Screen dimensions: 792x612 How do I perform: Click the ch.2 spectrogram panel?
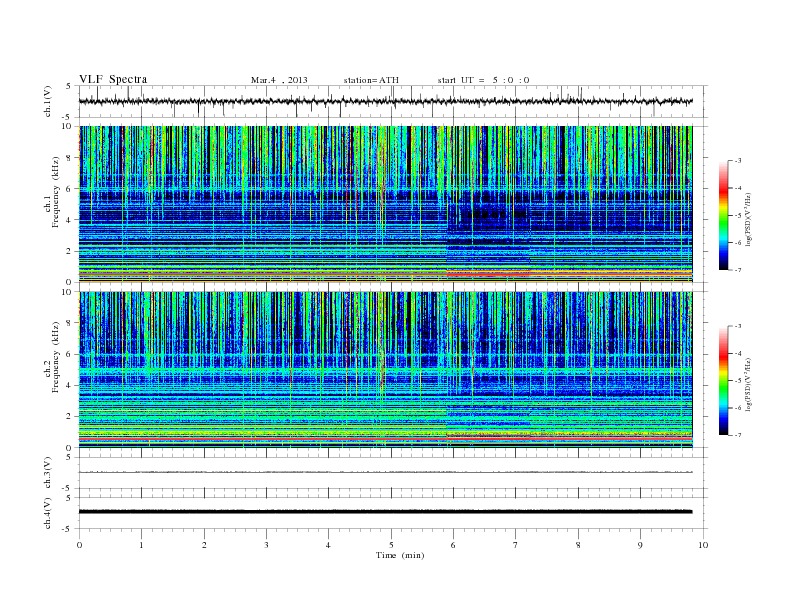(x=385, y=370)
